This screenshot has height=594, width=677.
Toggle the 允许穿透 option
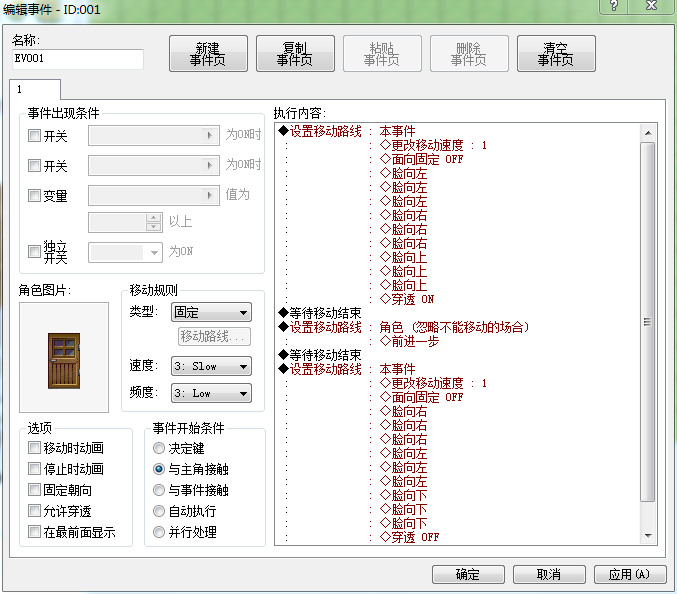pos(34,511)
